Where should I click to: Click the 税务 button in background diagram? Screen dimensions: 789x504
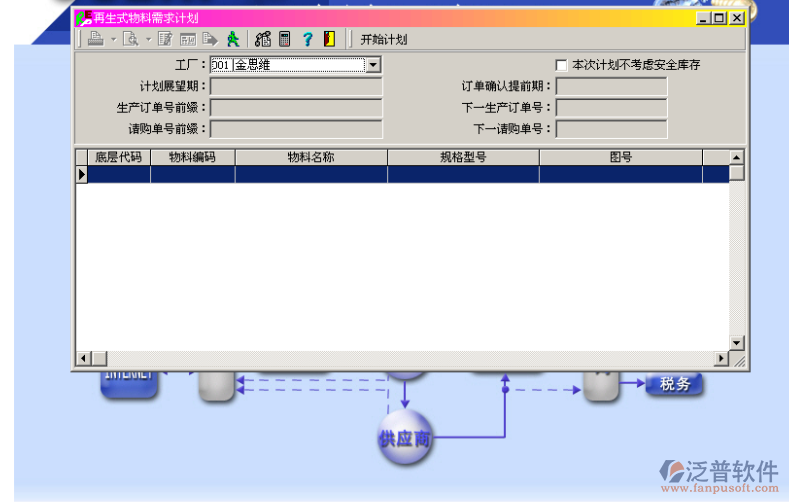(x=675, y=384)
